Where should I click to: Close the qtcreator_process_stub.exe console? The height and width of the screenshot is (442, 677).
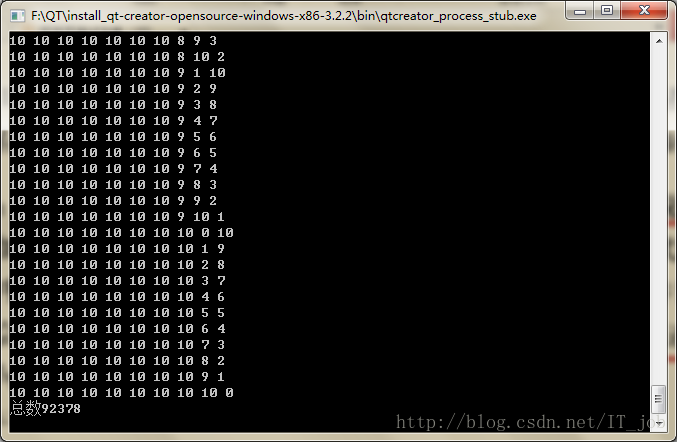tap(644, 11)
